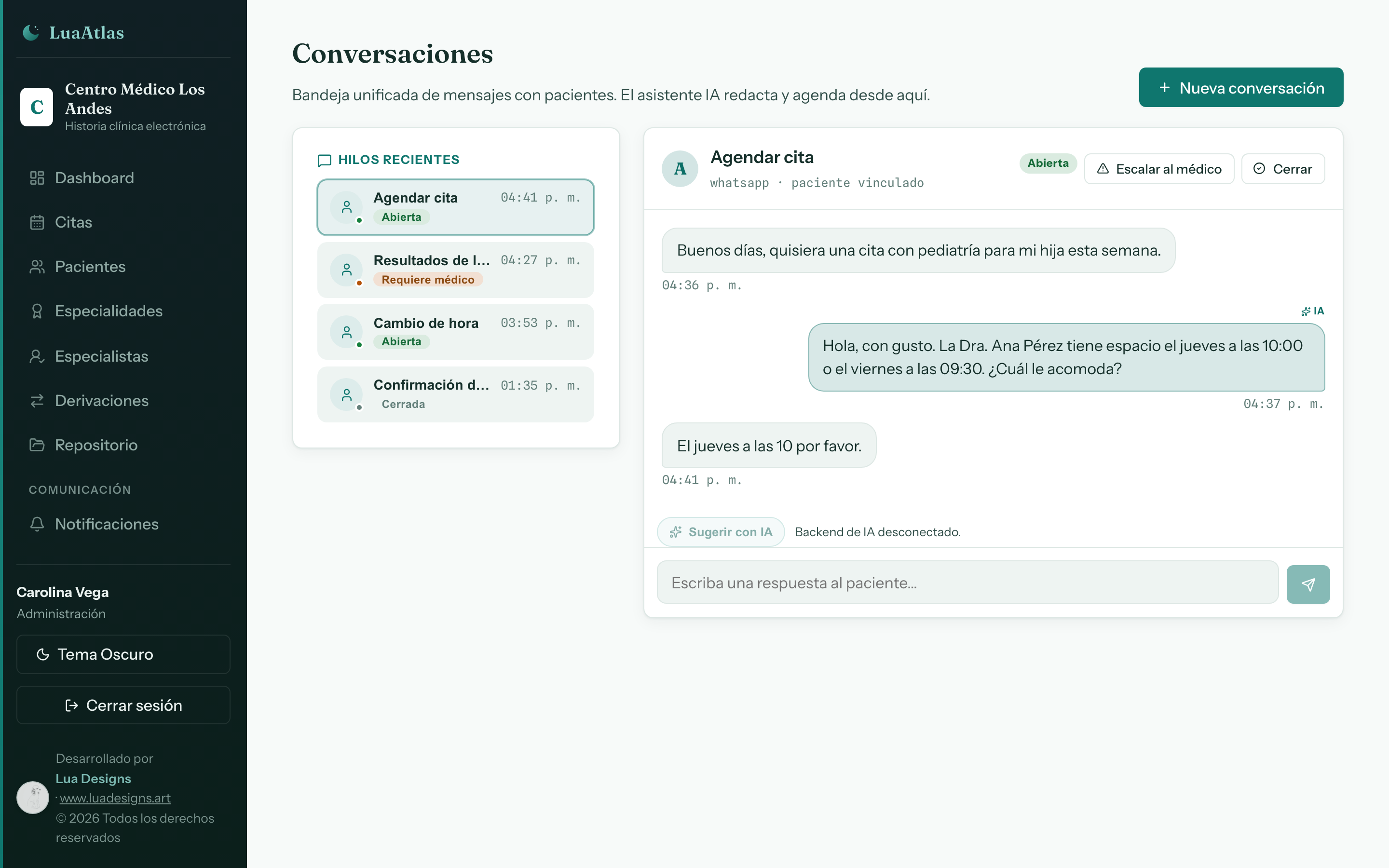Open Derivaciones in the sidebar

coord(123,401)
